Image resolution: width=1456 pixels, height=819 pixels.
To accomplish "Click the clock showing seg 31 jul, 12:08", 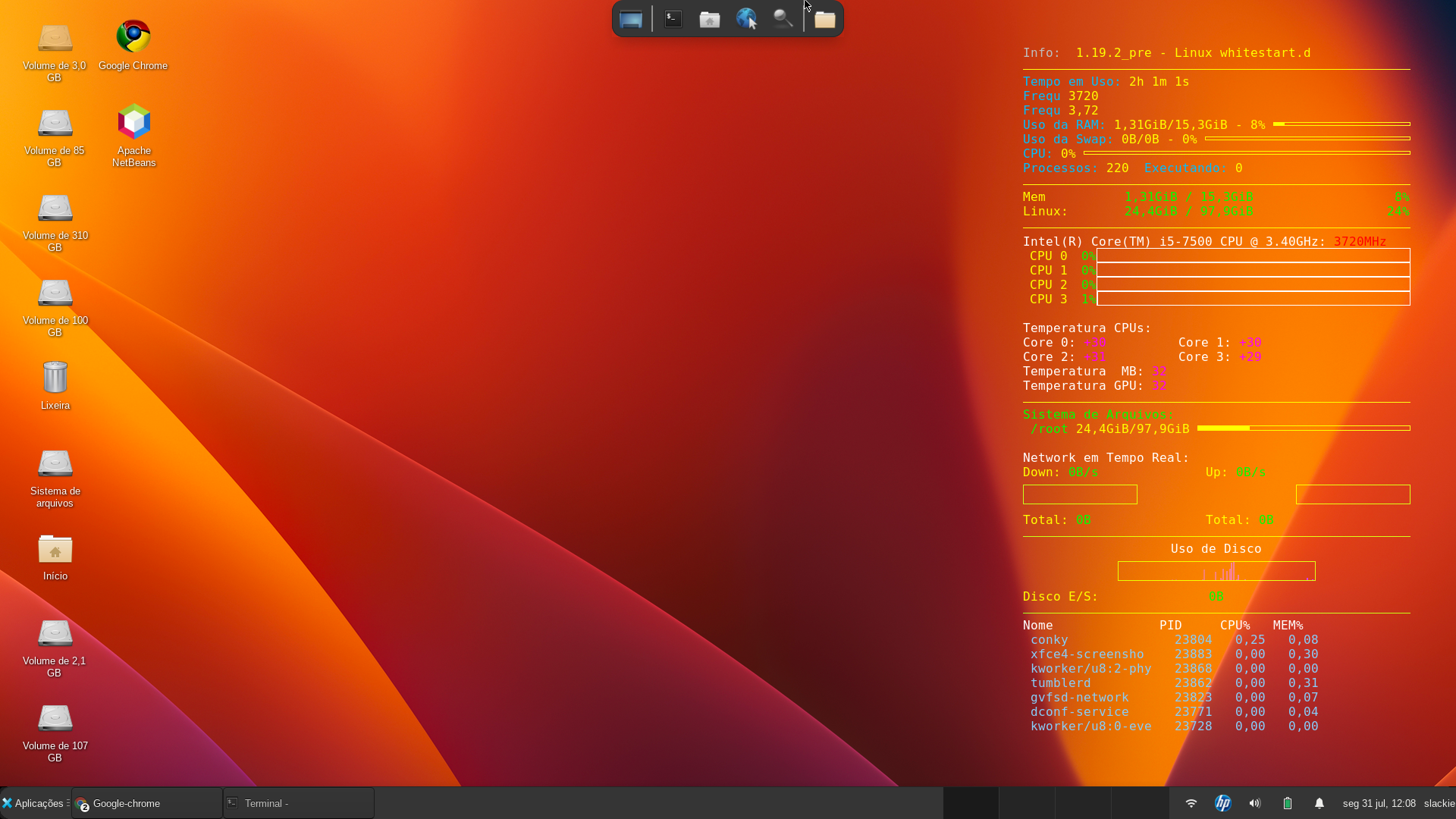I will click(x=1379, y=803).
